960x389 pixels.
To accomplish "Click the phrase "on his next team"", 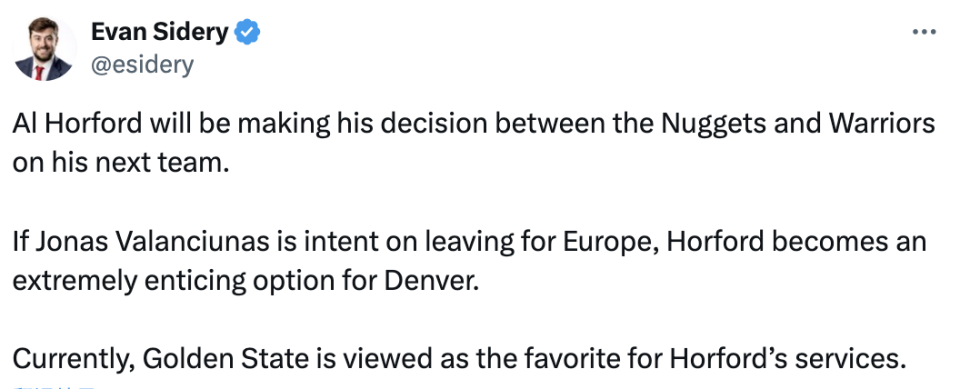I will (x=120, y=164).
